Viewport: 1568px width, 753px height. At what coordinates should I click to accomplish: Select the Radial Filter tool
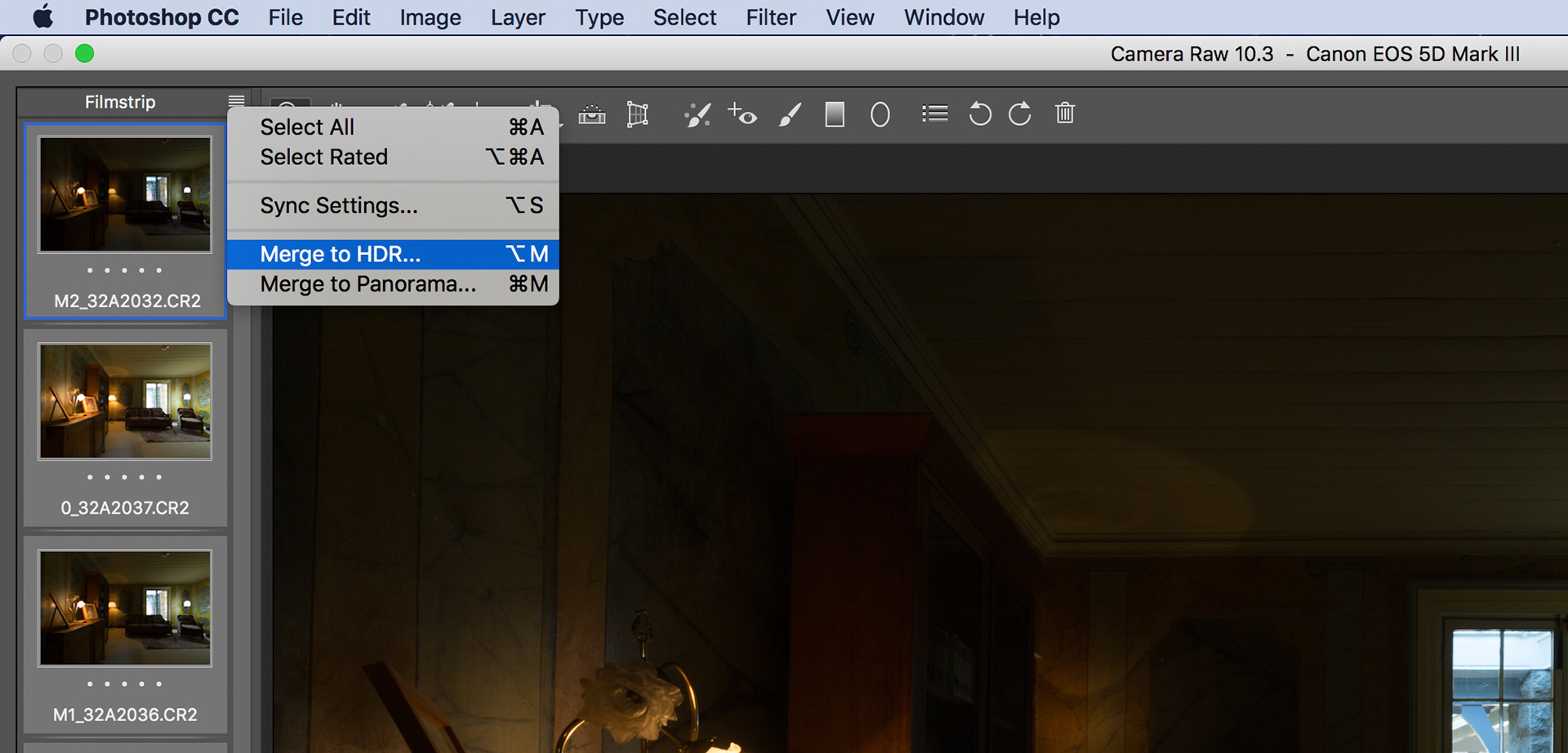click(880, 114)
